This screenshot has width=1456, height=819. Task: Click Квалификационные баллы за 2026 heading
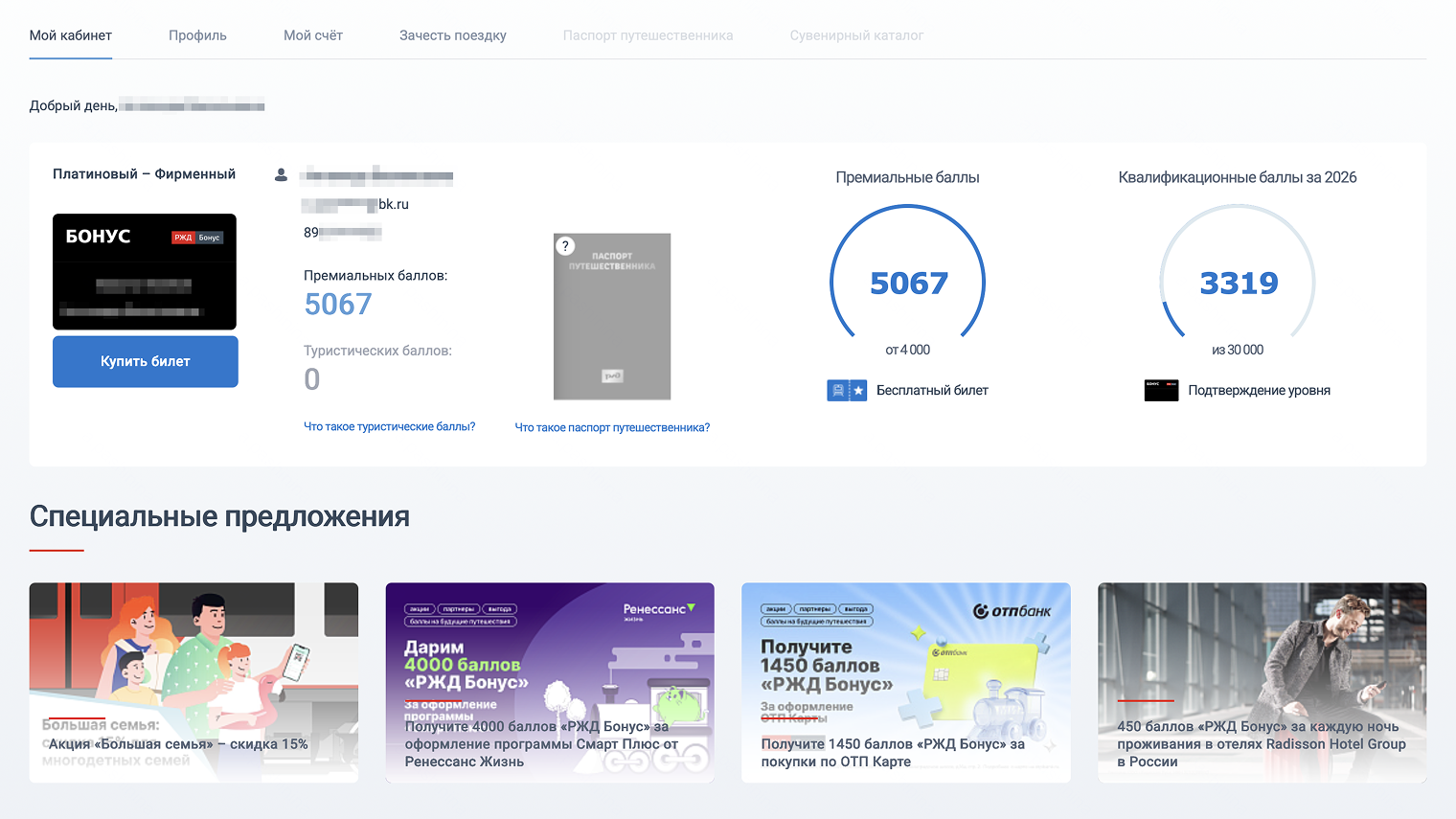1238,177
